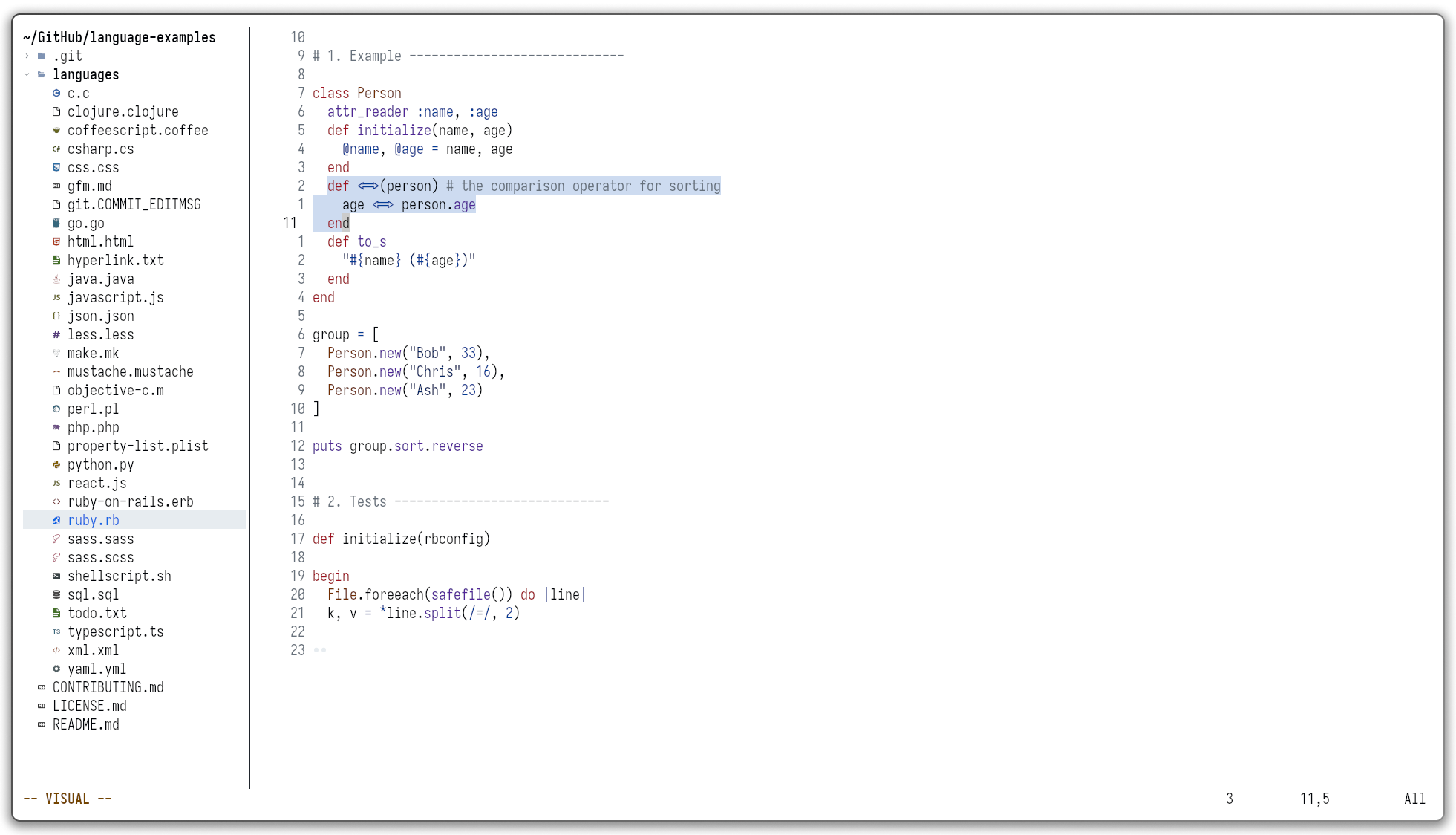Image resolution: width=1456 pixels, height=835 pixels.
Task: Click the Ruby gem icon beside ruby.rb
Action: [x=56, y=520]
